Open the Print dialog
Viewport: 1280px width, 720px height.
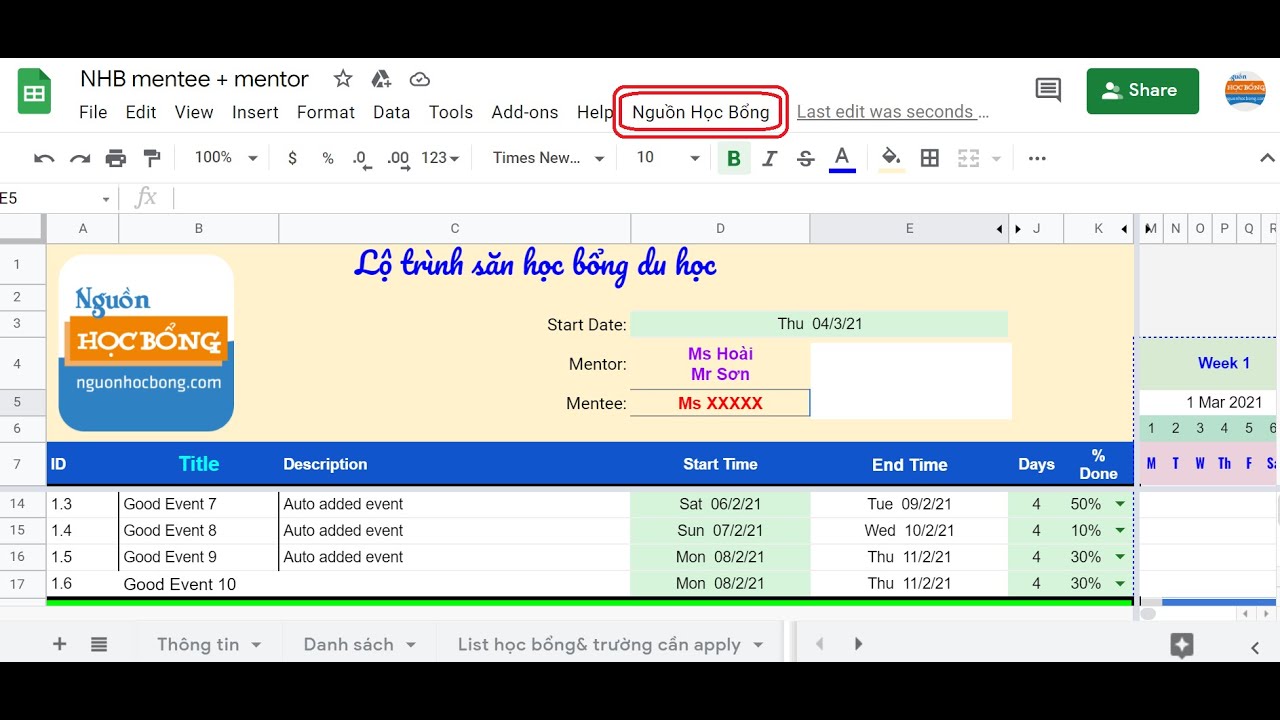coord(115,157)
